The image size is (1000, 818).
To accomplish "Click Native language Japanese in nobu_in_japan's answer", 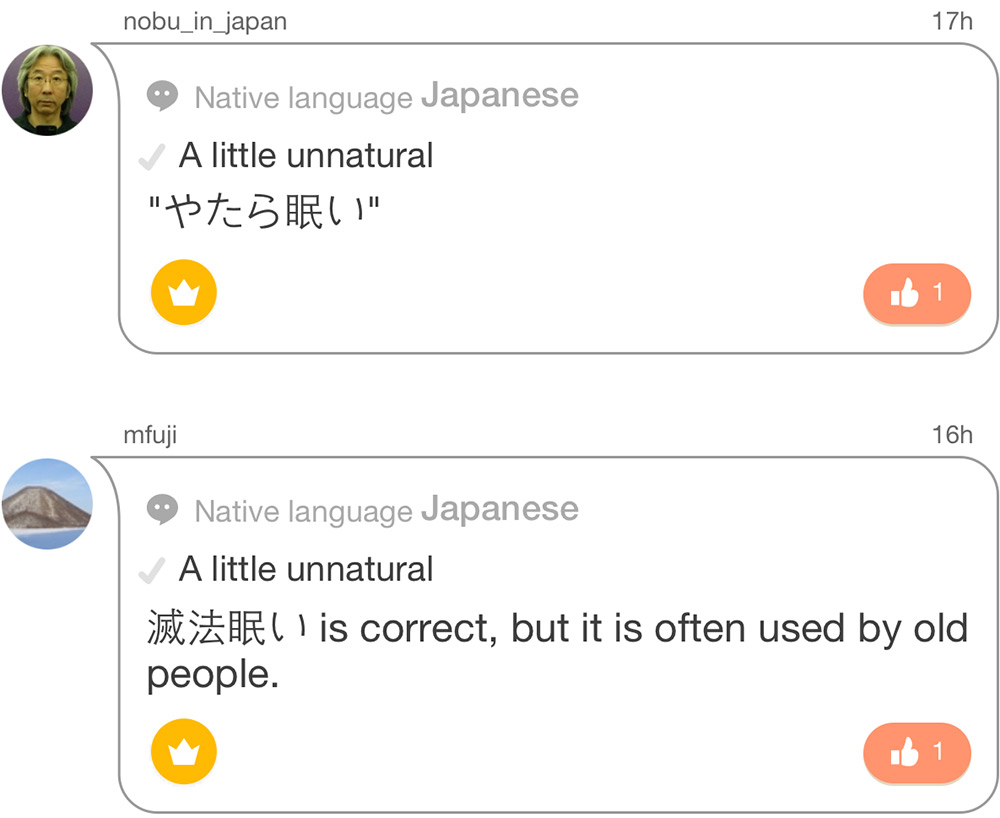I will [386, 96].
